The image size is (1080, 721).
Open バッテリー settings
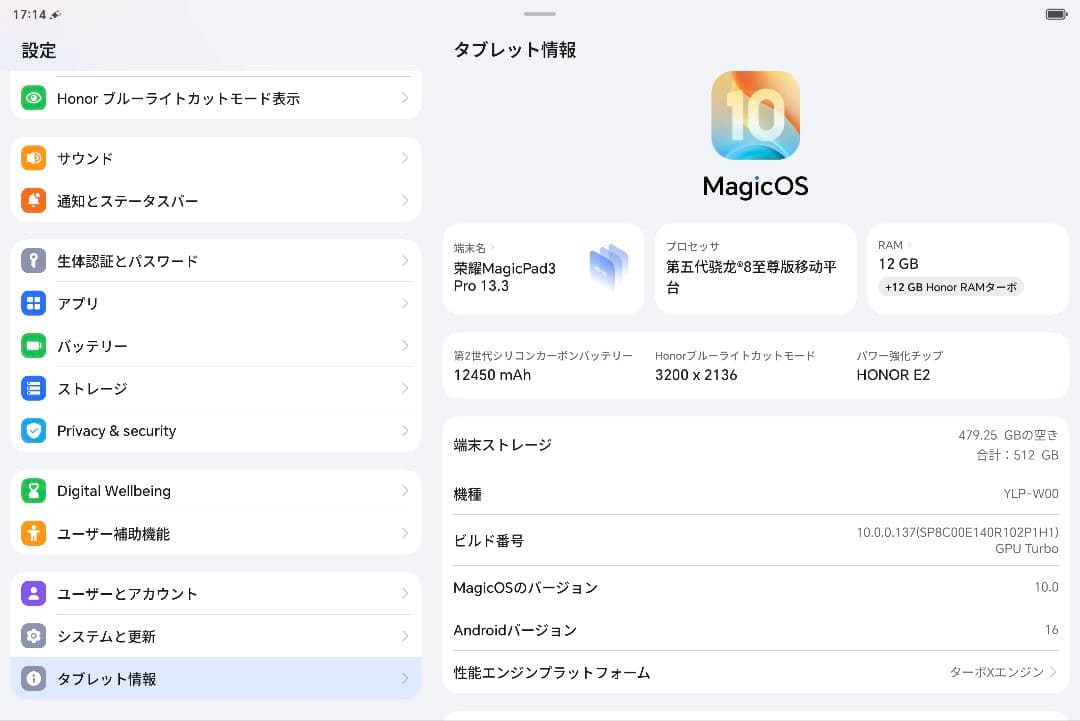click(216, 346)
